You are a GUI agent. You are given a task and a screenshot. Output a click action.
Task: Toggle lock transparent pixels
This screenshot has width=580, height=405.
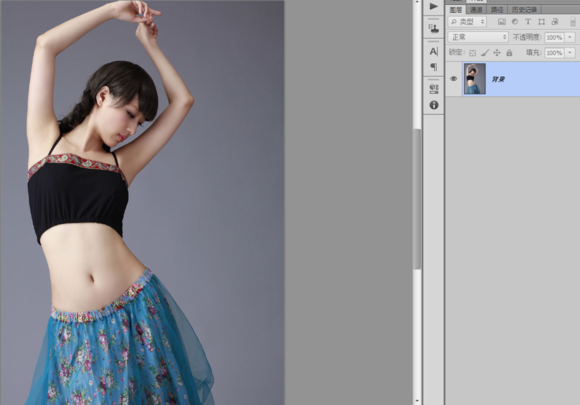pos(472,53)
